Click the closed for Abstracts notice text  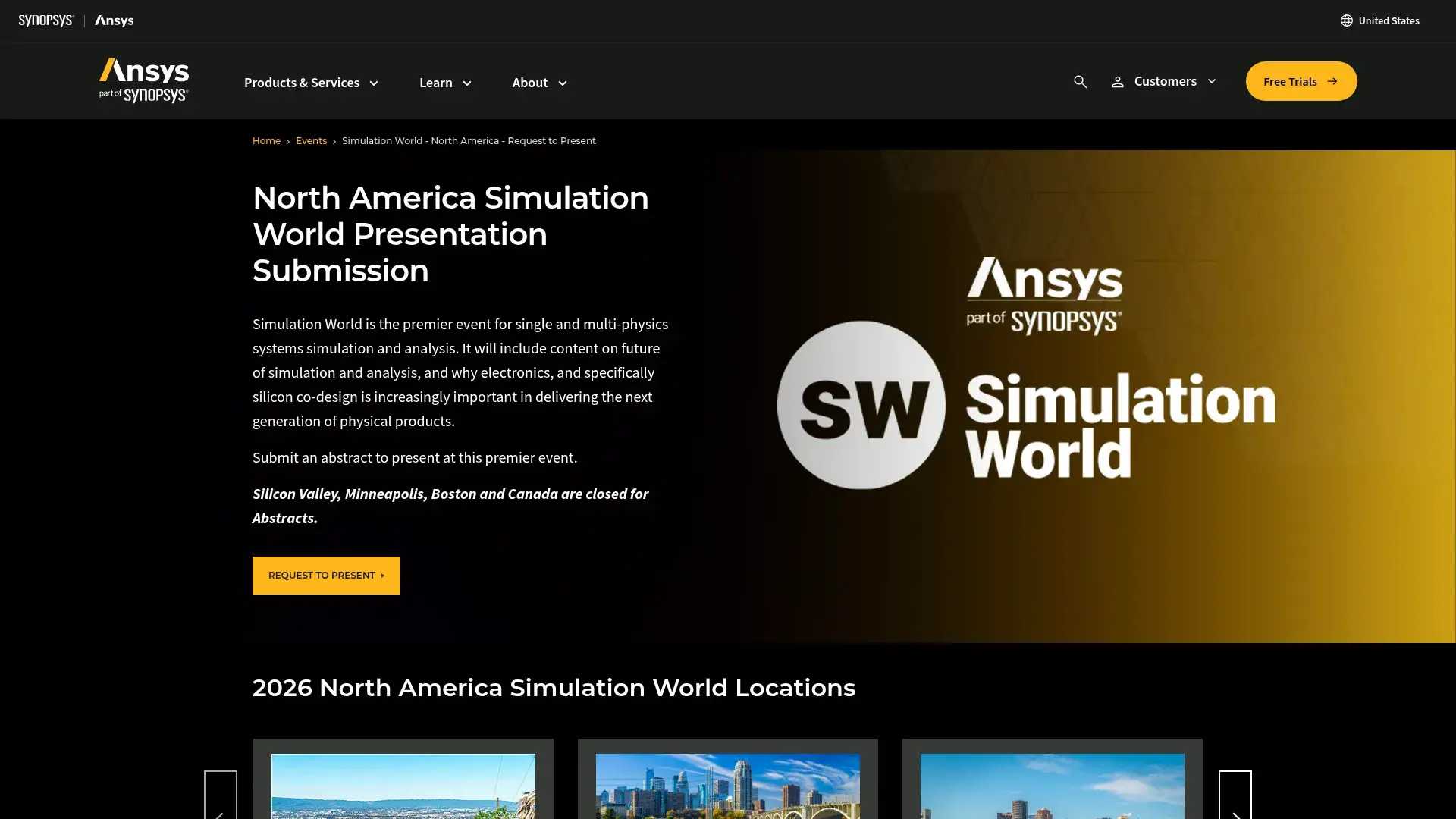click(x=450, y=506)
